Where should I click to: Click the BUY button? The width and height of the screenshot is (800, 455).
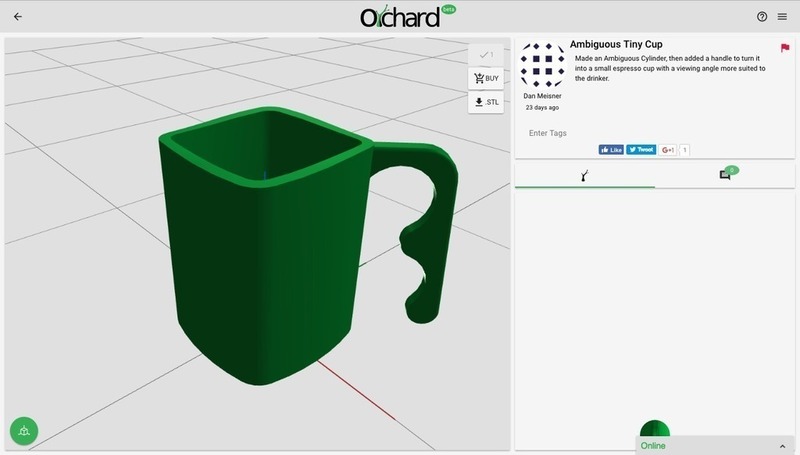pos(486,79)
